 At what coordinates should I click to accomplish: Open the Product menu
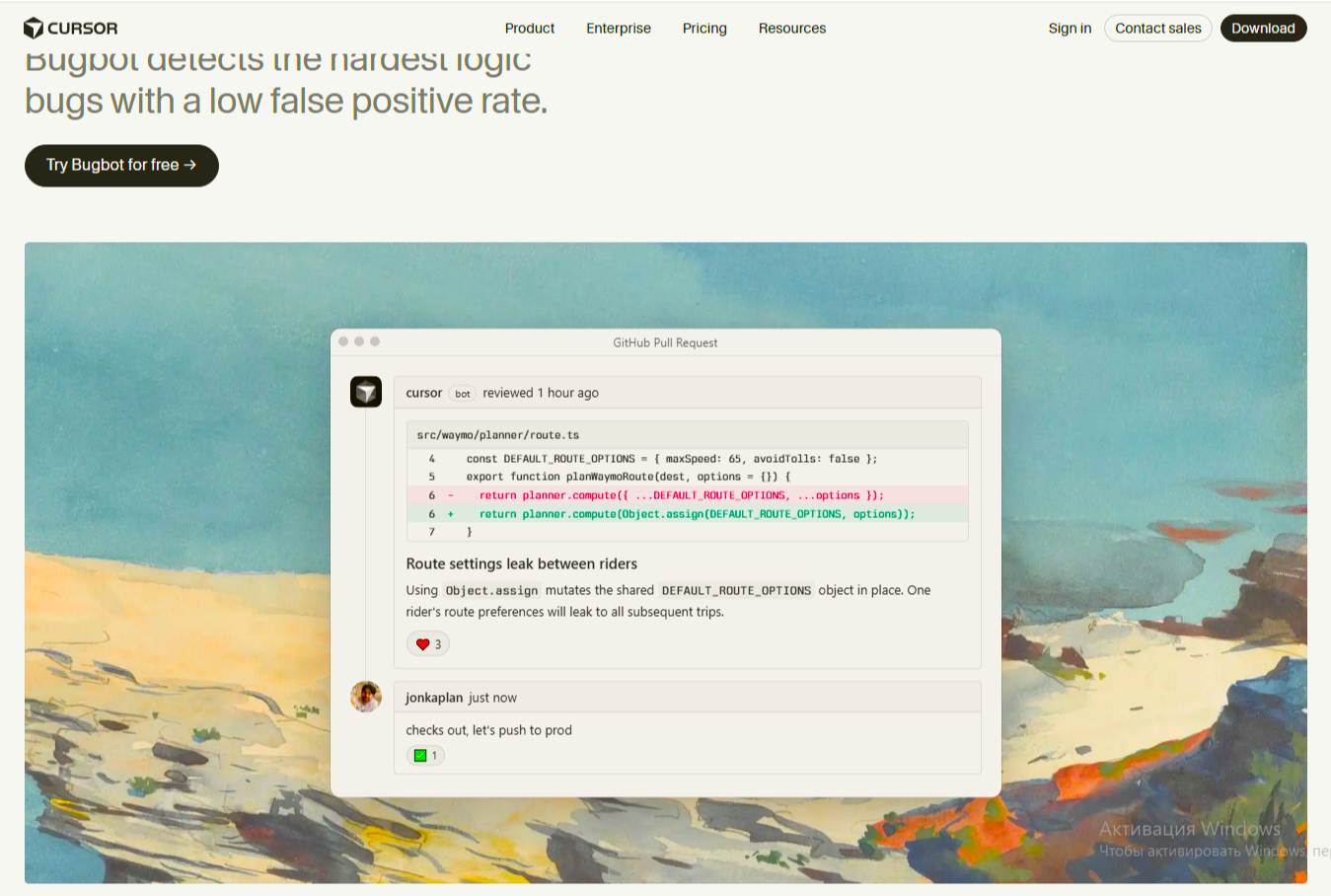529,29
